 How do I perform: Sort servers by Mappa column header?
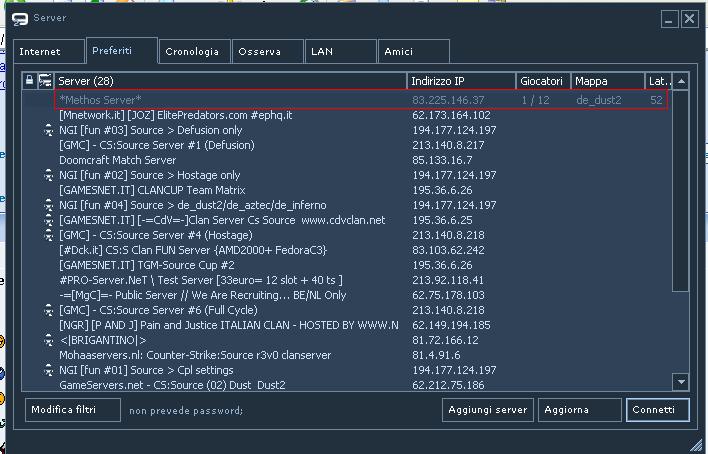[607, 81]
